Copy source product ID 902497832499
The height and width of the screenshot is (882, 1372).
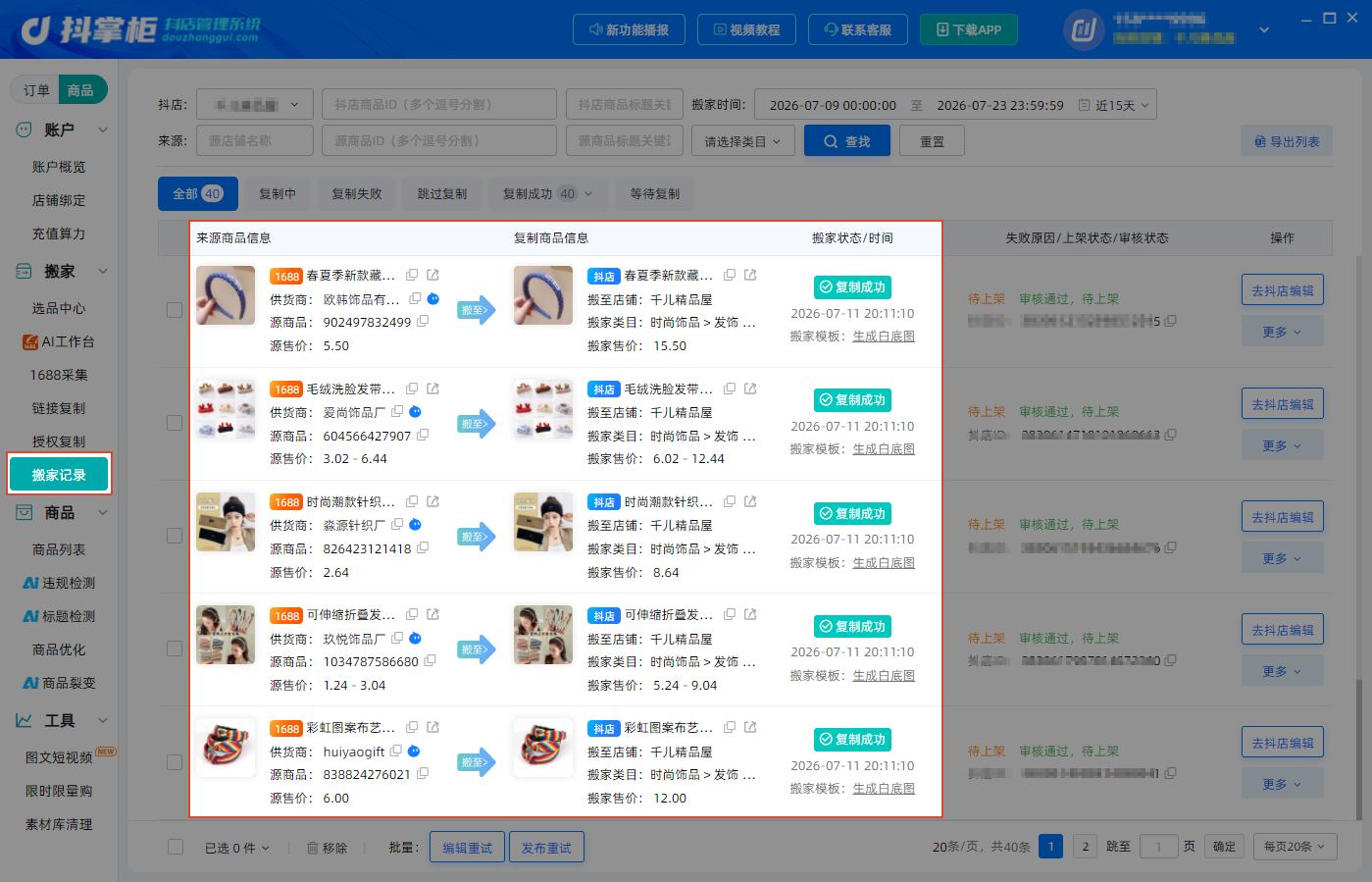tap(423, 321)
